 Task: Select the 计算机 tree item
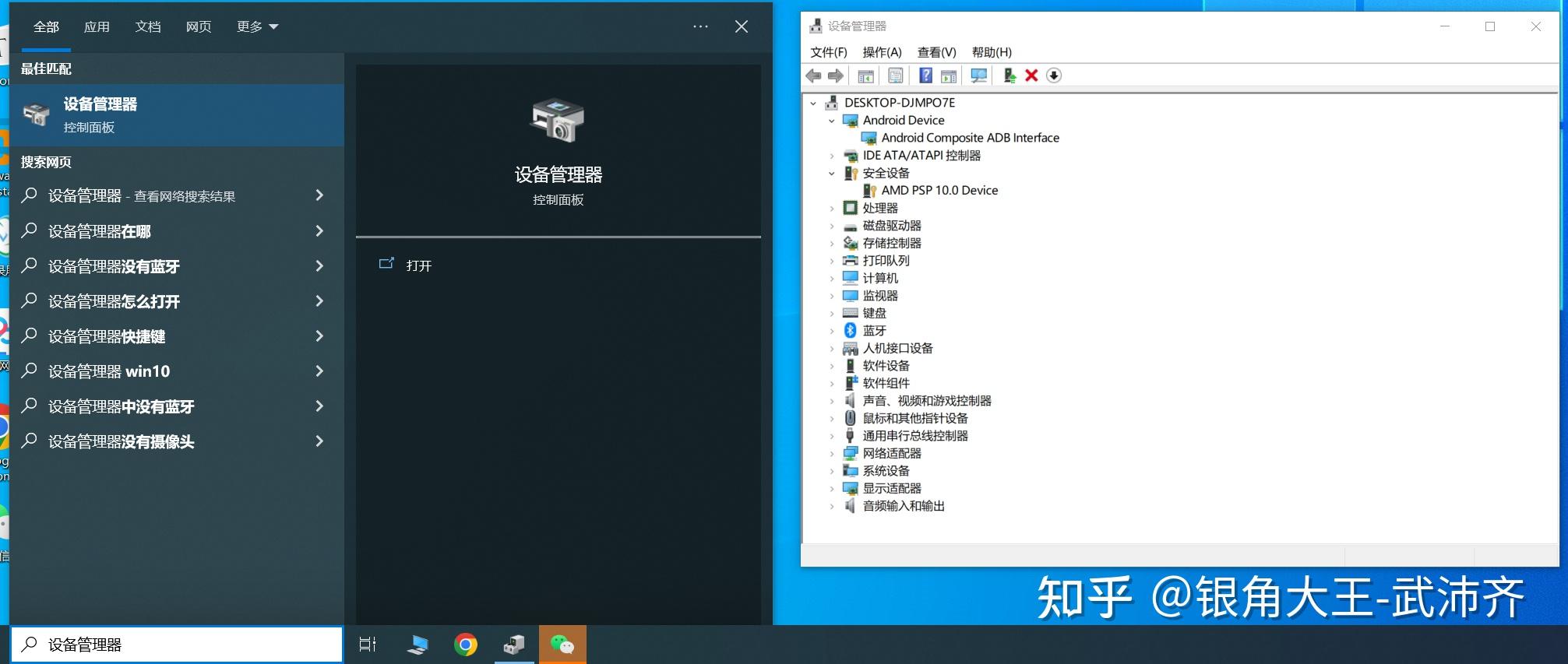tap(880, 278)
